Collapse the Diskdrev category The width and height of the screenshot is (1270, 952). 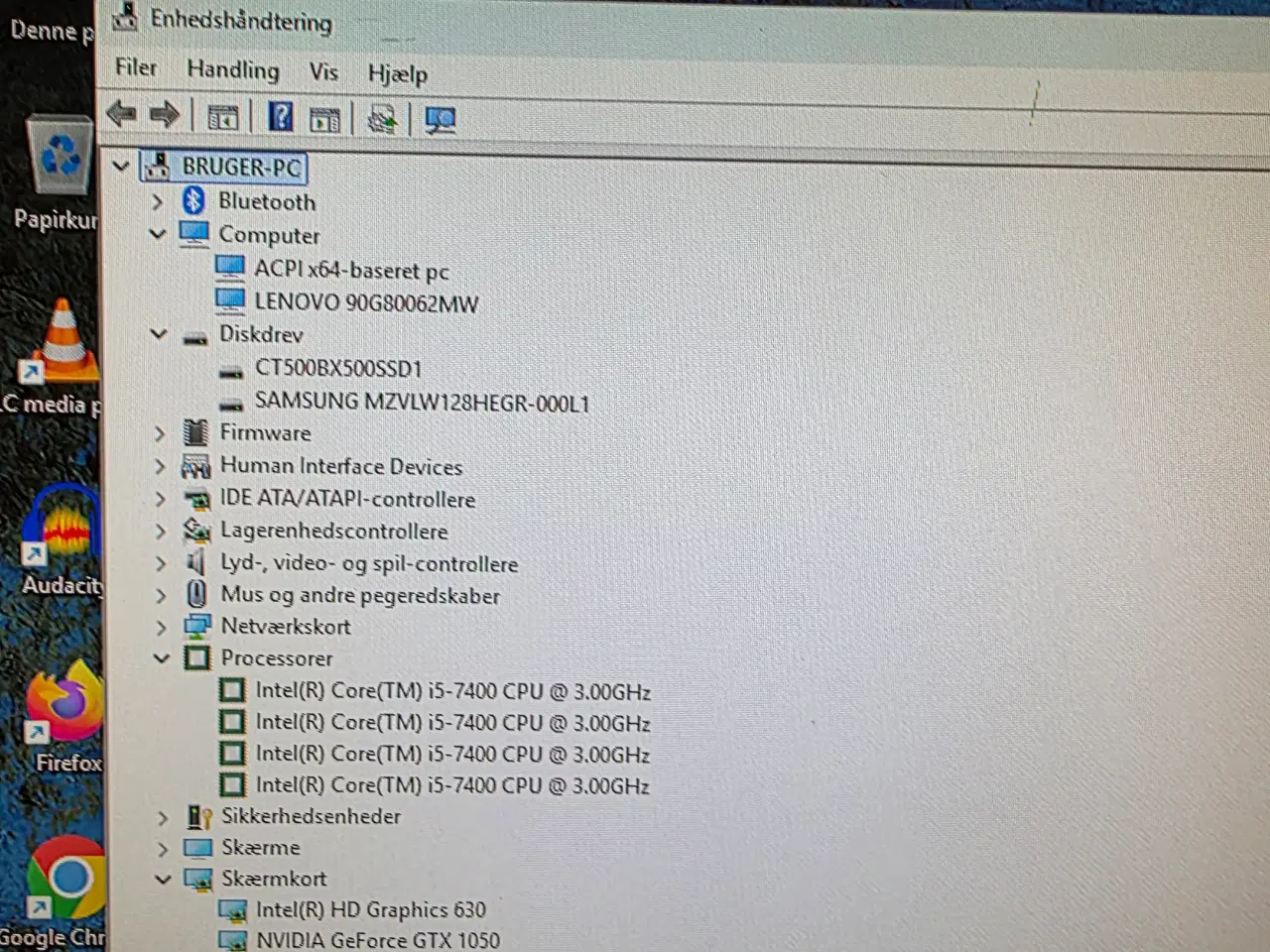click(158, 334)
